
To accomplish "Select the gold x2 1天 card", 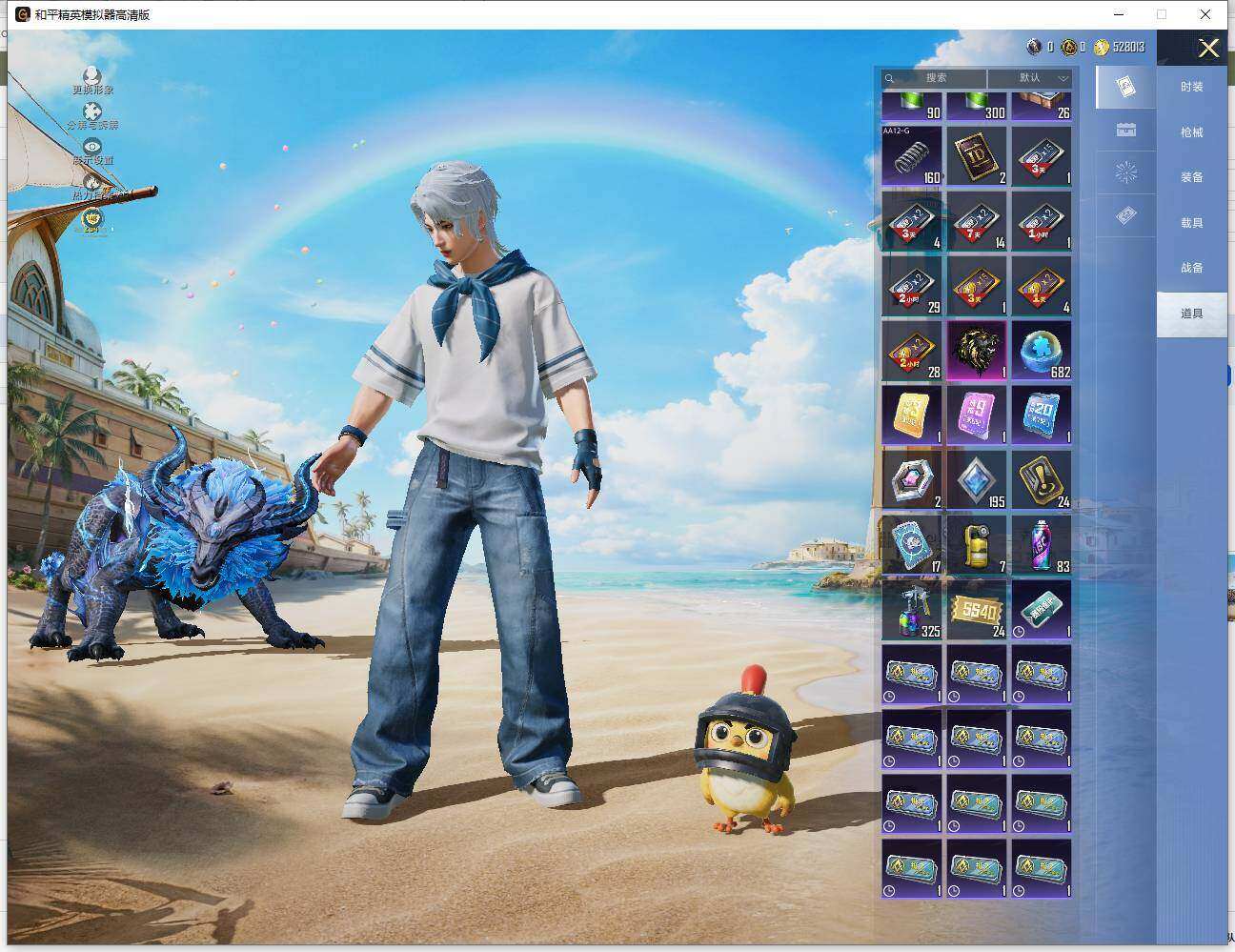I will coord(1042,286).
